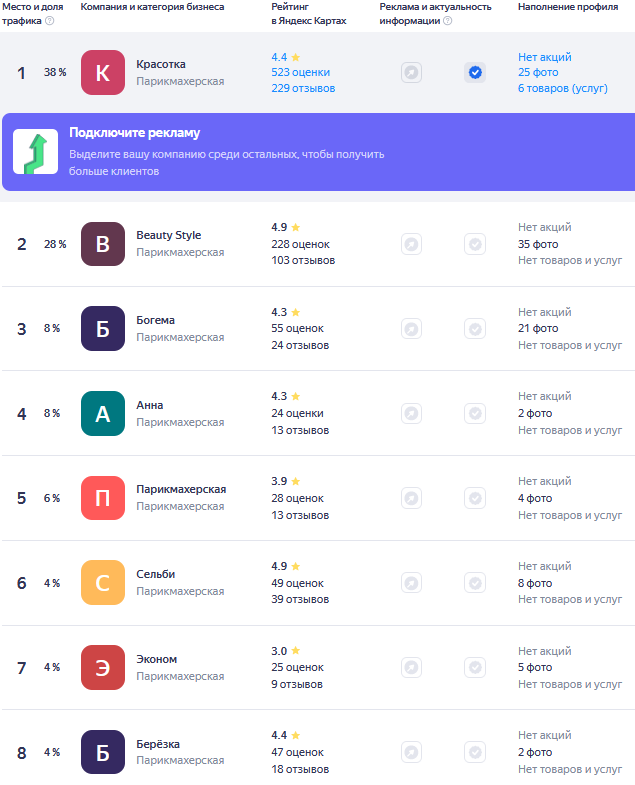Click the Красотка company name

click(x=161, y=64)
